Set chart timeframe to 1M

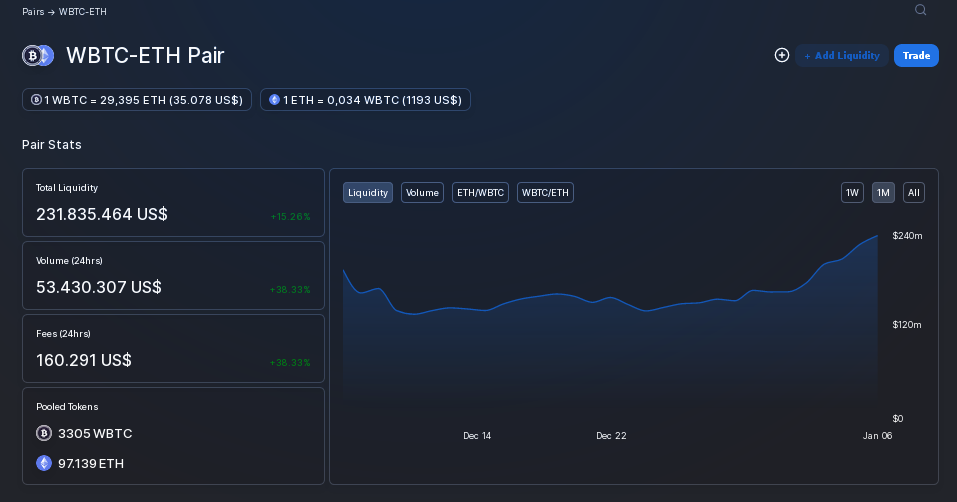click(x=883, y=193)
